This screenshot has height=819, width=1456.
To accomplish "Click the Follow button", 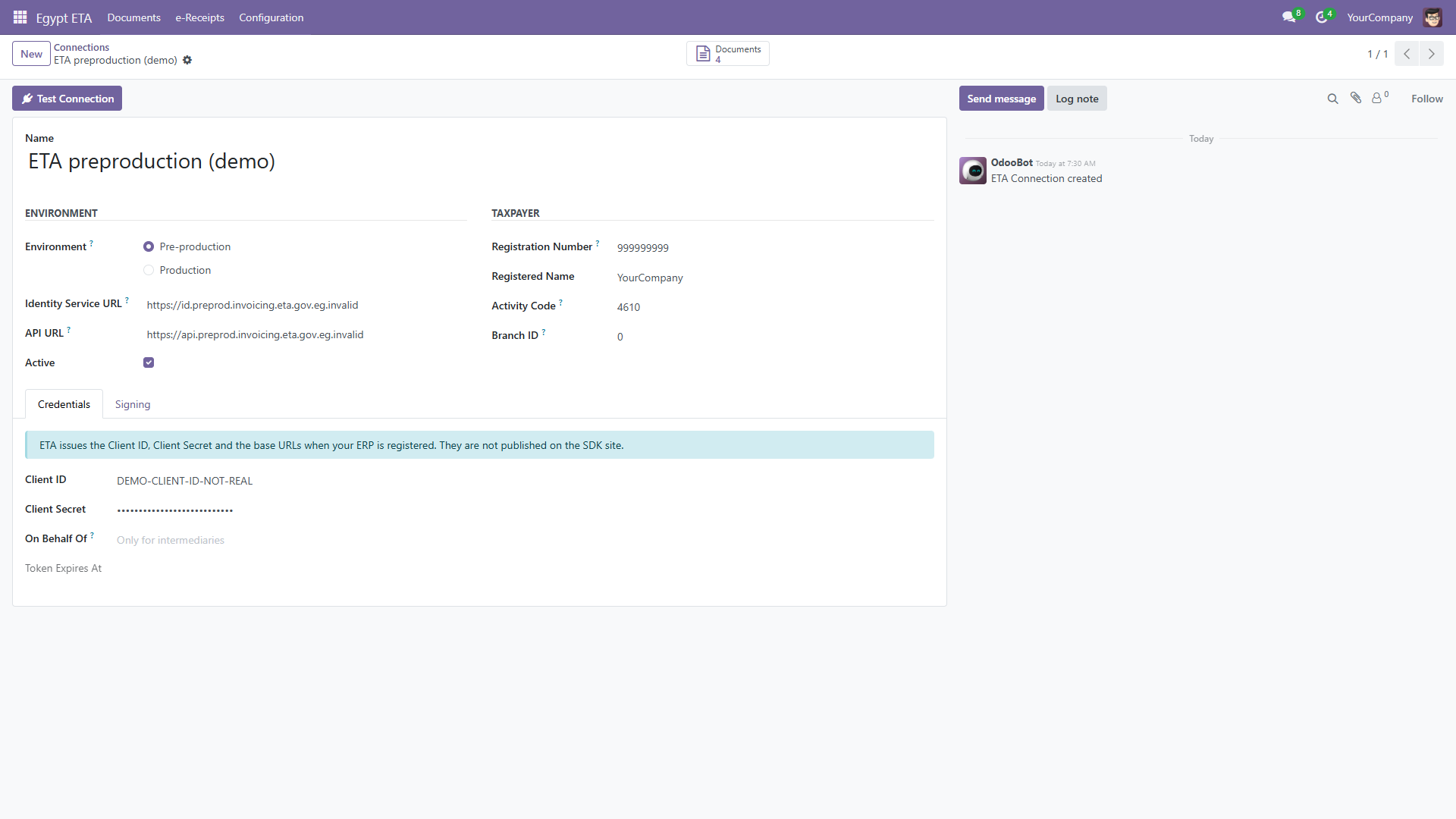I will click(1426, 99).
